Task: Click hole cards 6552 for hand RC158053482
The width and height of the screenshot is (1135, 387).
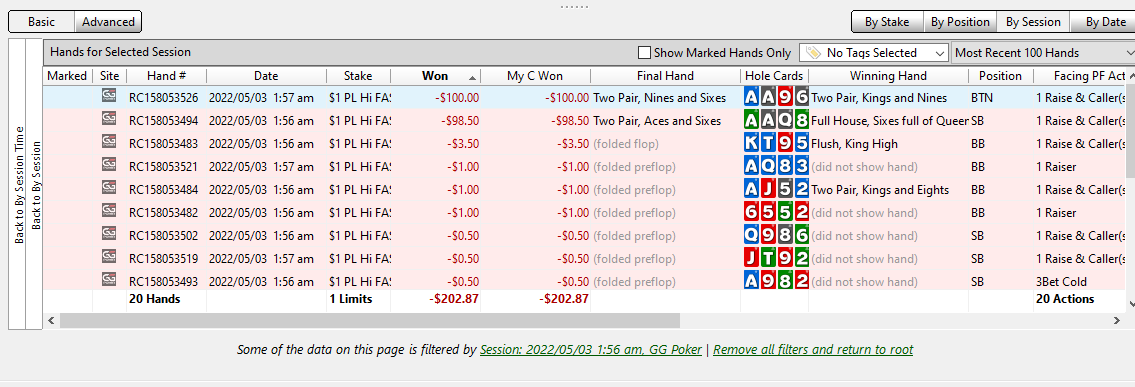Action: 777,213
